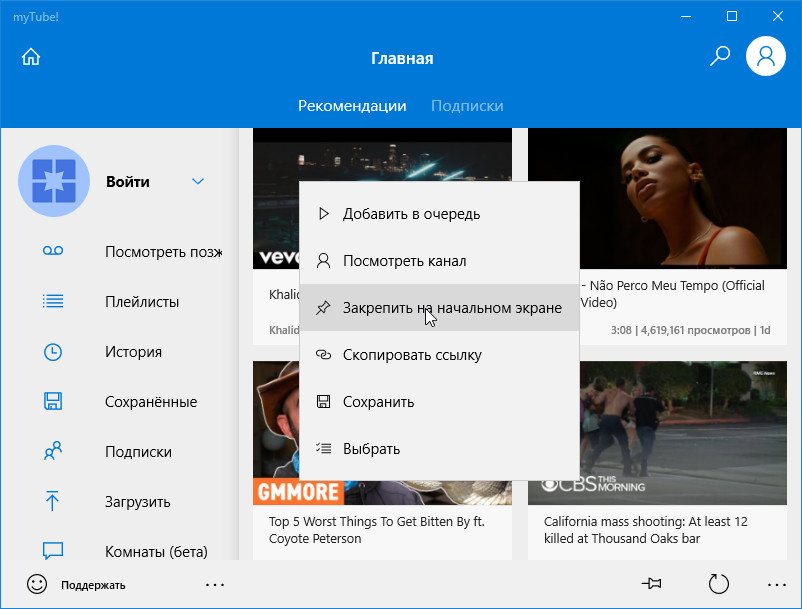Open Khalid vevo video thumbnail

pyautogui.click(x=382, y=154)
